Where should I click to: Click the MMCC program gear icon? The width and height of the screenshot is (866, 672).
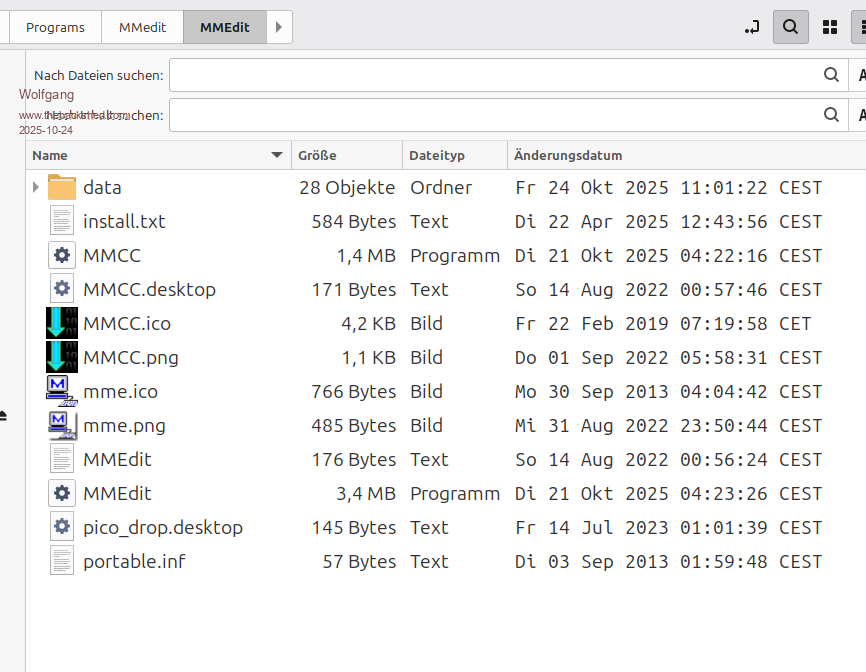click(x=62, y=256)
